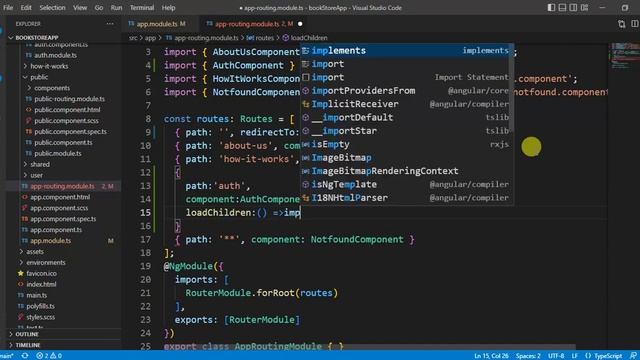
Task: Open app.component.ts in explorer
Action: (56, 230)
